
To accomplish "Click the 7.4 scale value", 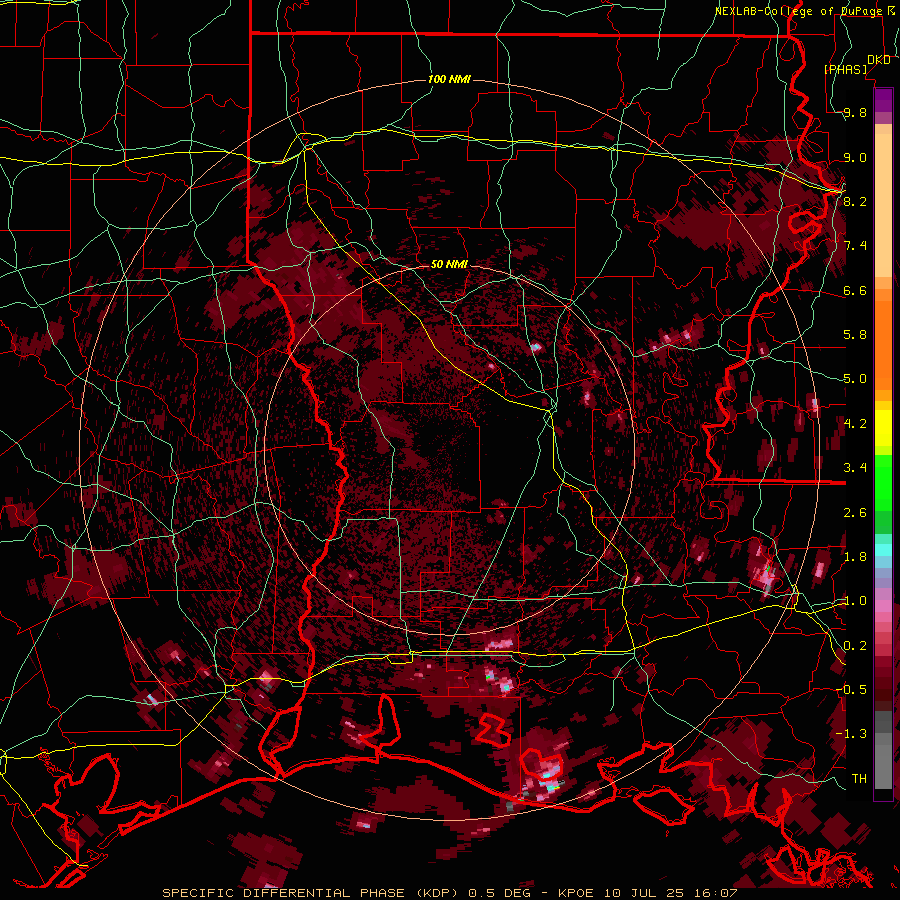I will (855, 246).
